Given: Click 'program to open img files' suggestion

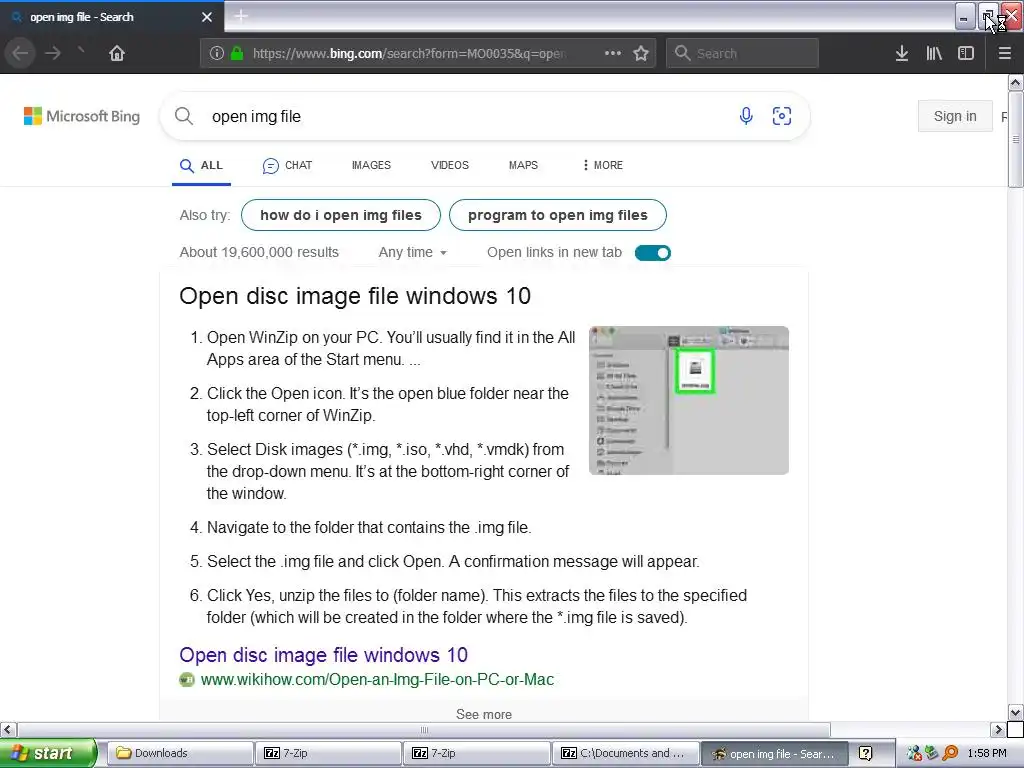Looking at the screenshot, I should click(x=558, y=215).
